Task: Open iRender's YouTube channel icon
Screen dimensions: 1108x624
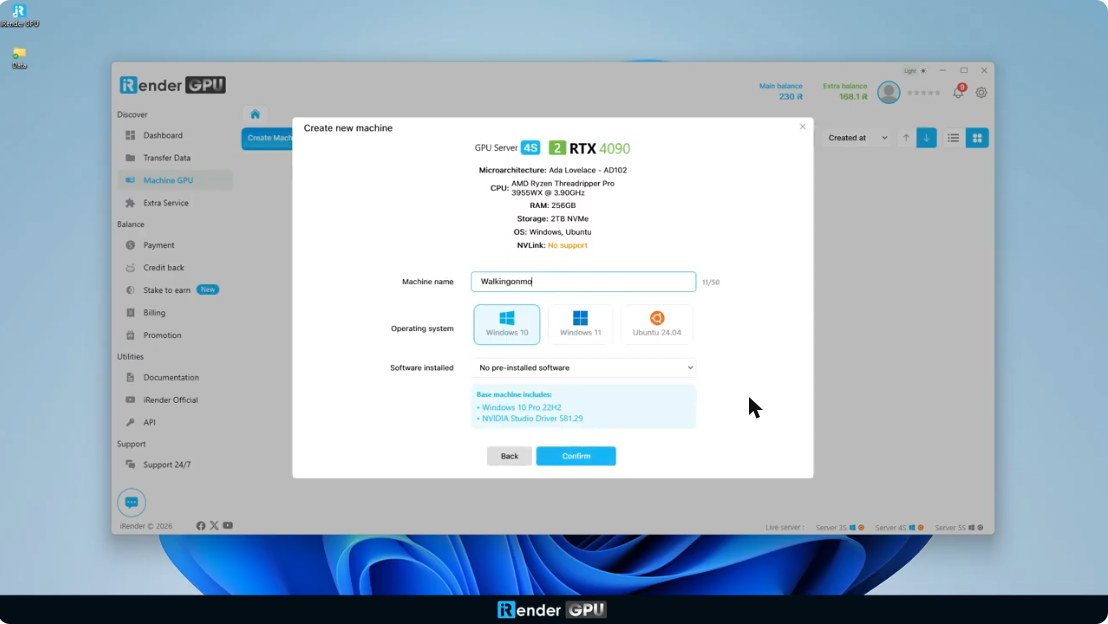Action: pyautogui.click(x=228, y=526)
